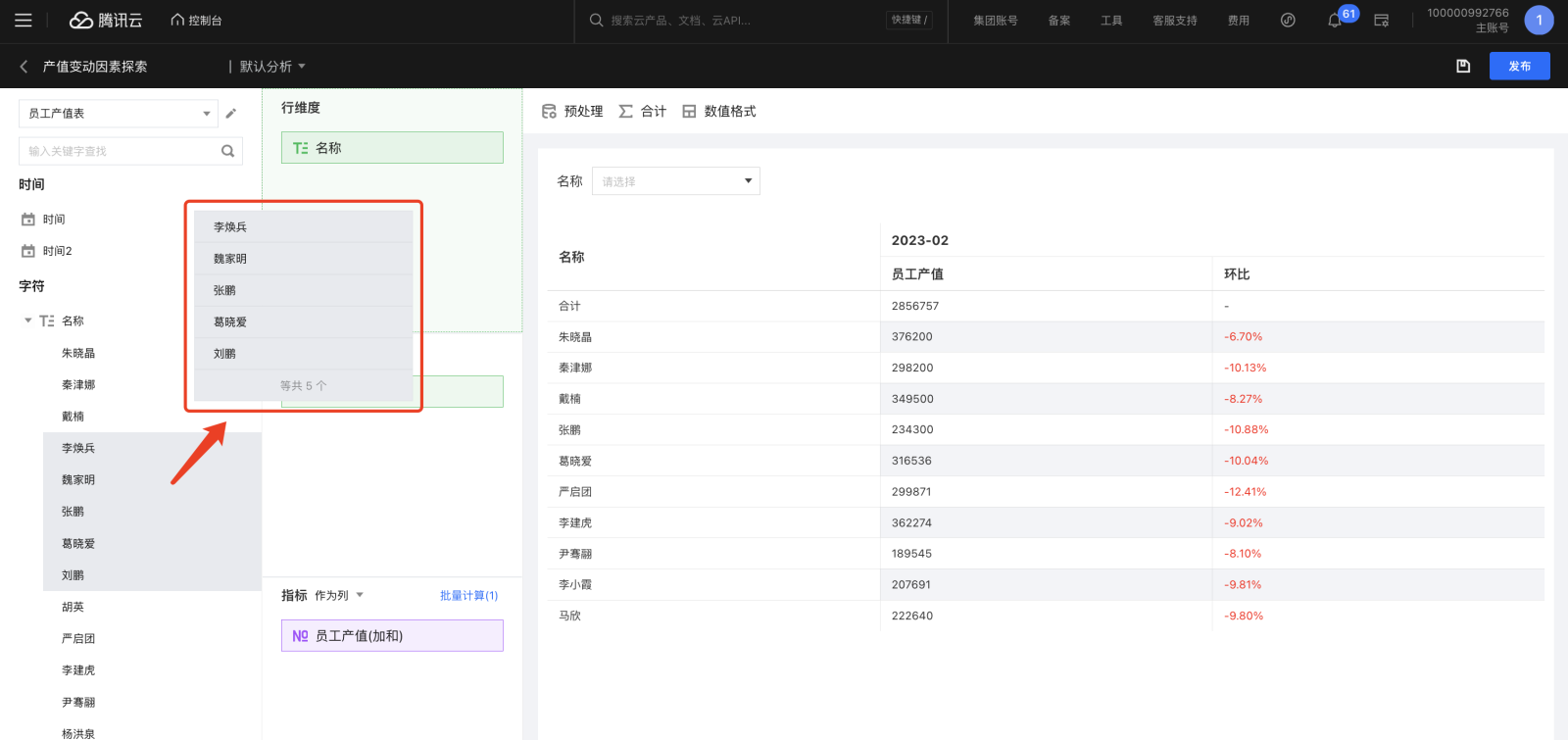Image resolution: width=1568 pixels, height=740 pixels.
Task: Select 严启团 in the field list
Action: pos(78,639)
